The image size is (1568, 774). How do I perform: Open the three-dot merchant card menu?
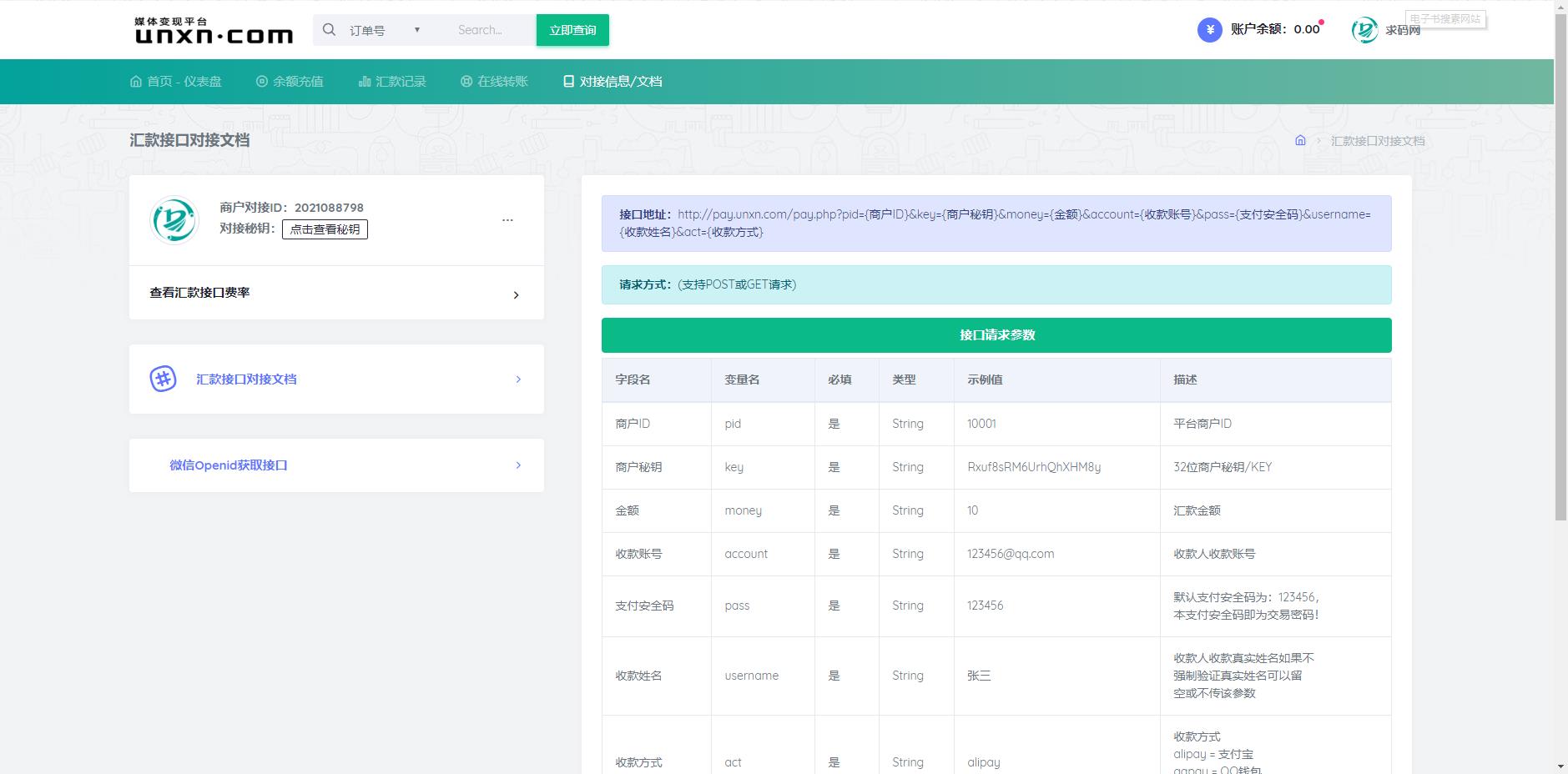tap(507, 220)
